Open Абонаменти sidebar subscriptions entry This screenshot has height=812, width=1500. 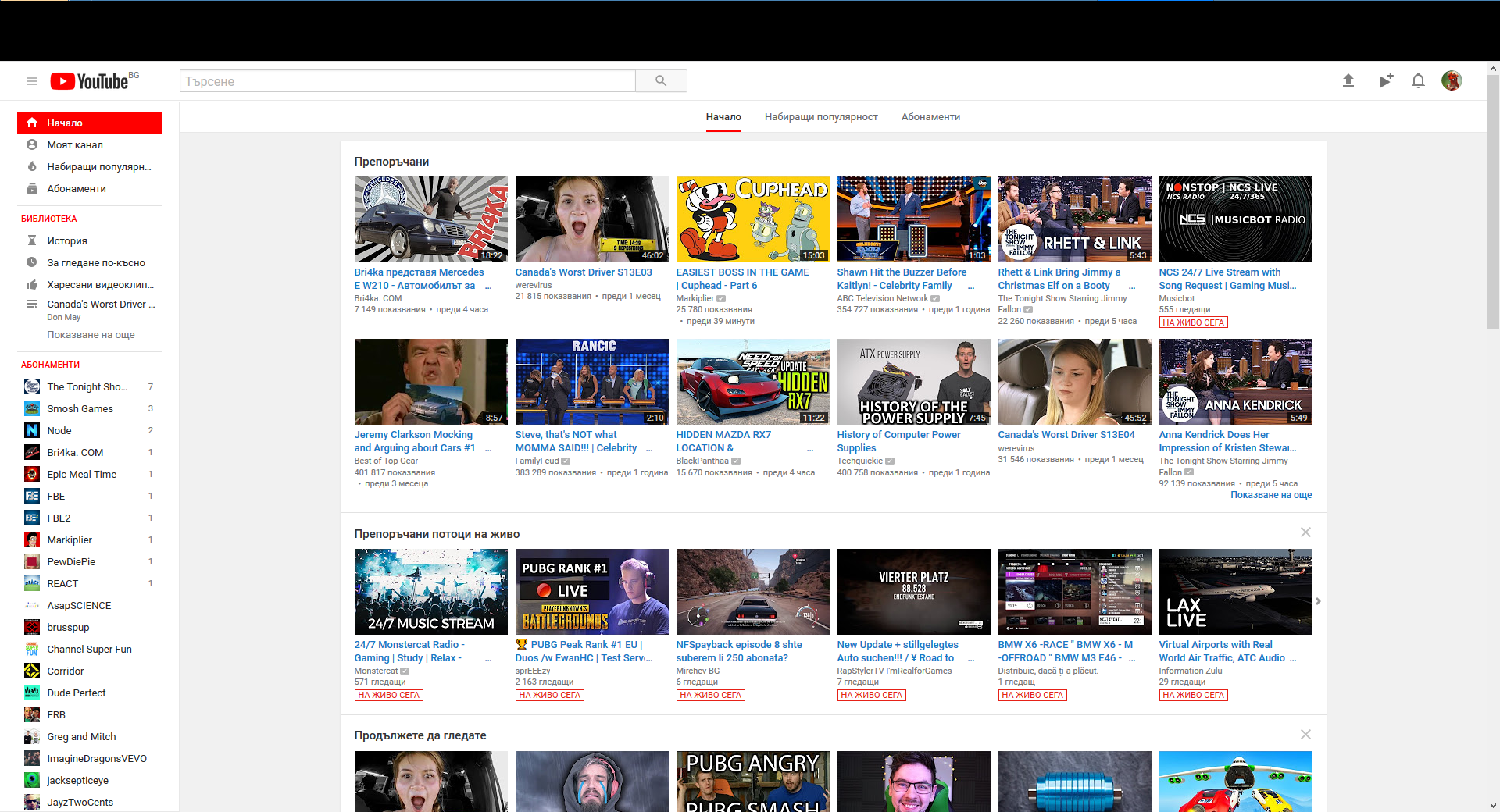coord(90,188)
